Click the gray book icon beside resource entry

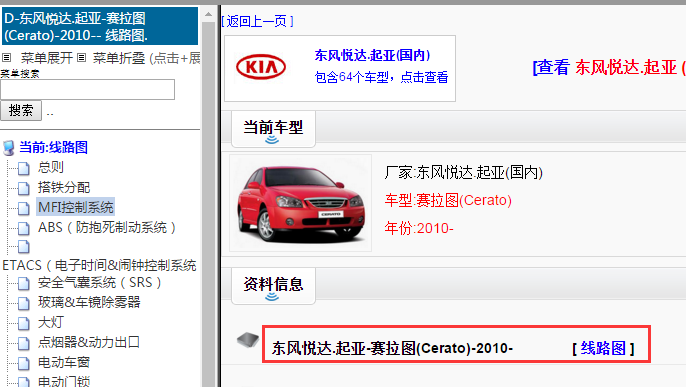(x=248, y=339)
